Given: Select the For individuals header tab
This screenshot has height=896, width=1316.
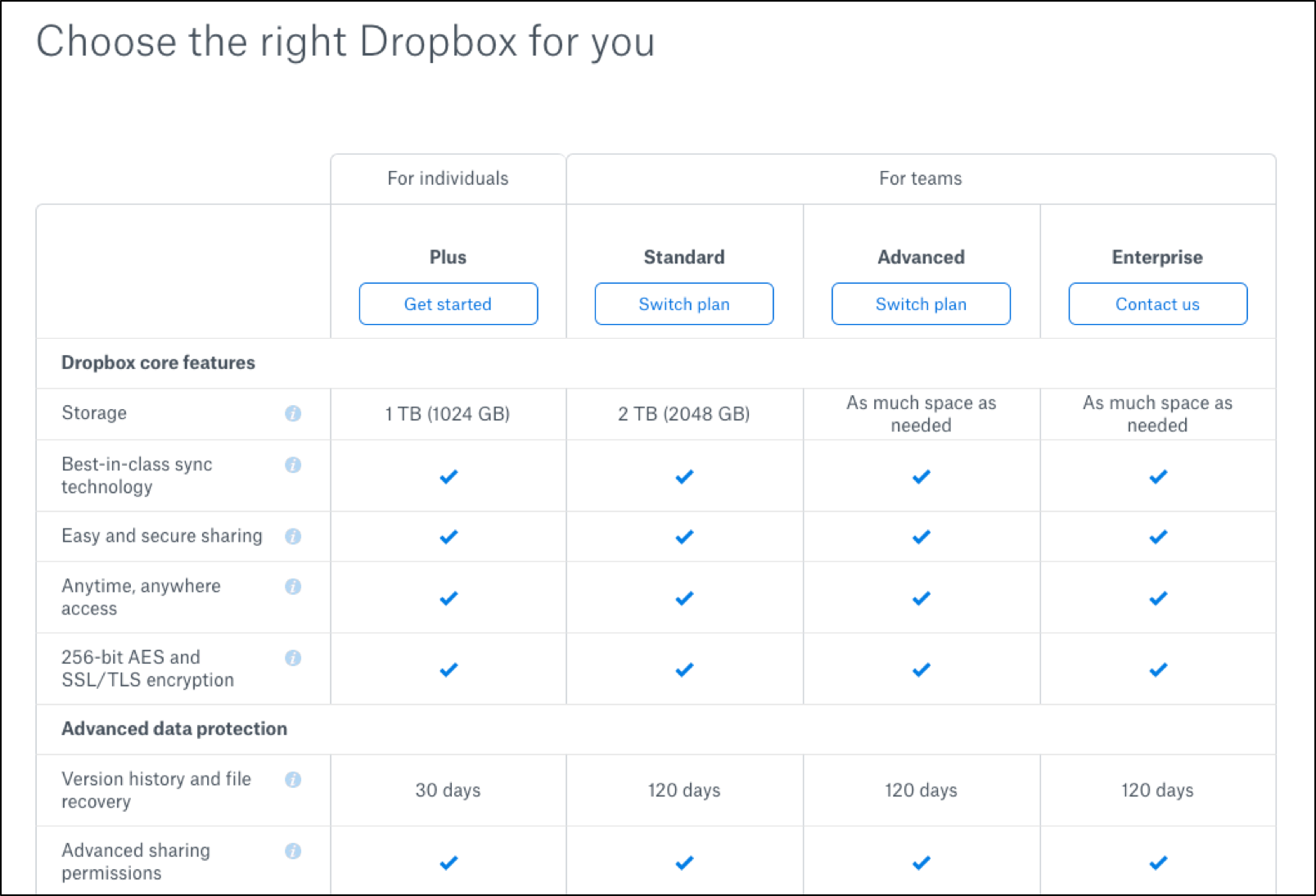Looking at the screenshot, I should [448, 178].
